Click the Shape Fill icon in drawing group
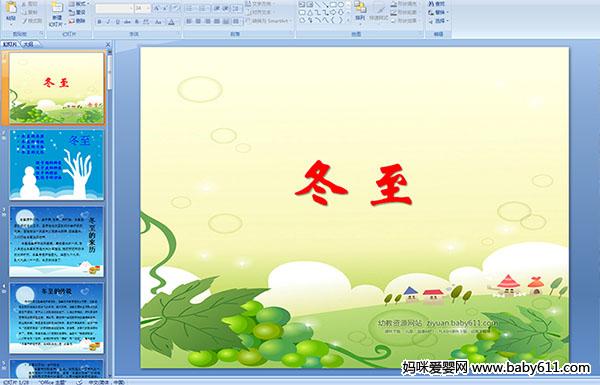This screenshot has height=385, width=600. click(404, 4)
